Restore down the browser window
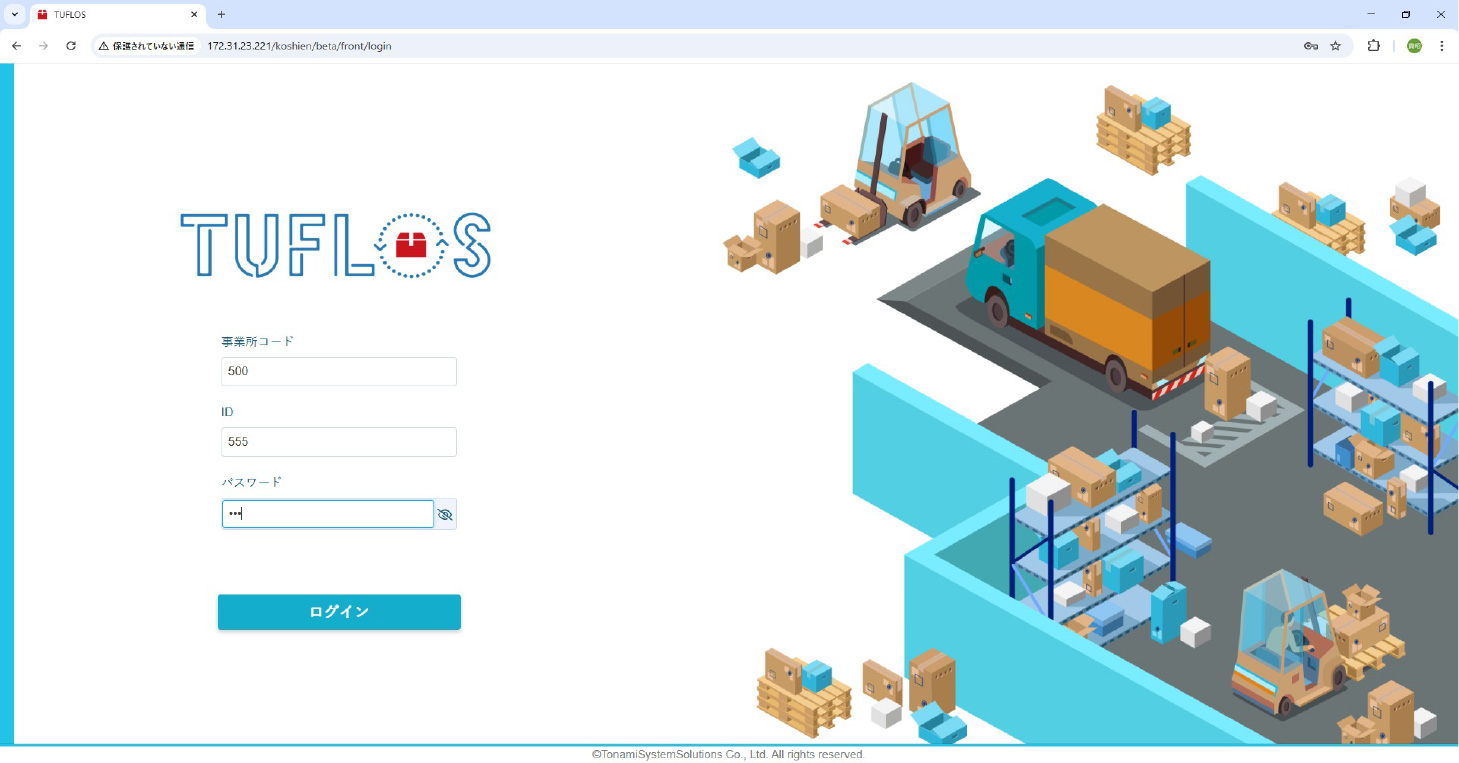This screenshot has width=1459, height=763. 1406,14
